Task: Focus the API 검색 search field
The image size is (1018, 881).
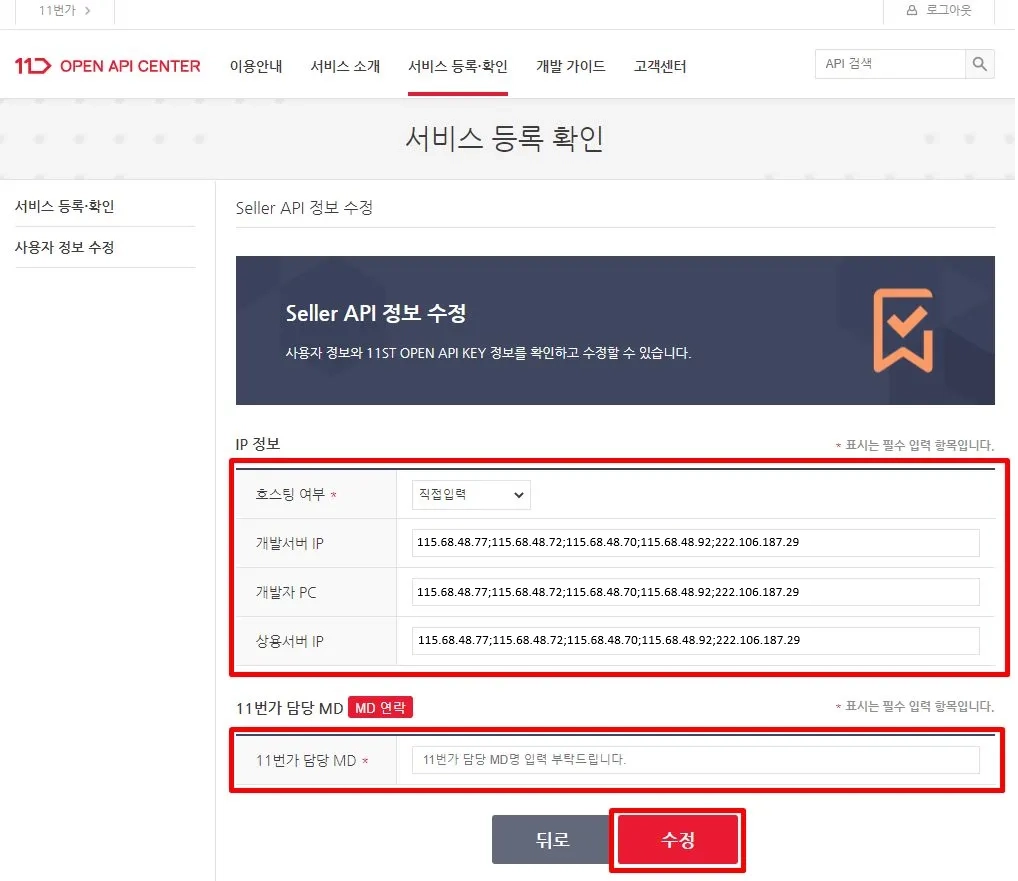Action: coord(890,64)
